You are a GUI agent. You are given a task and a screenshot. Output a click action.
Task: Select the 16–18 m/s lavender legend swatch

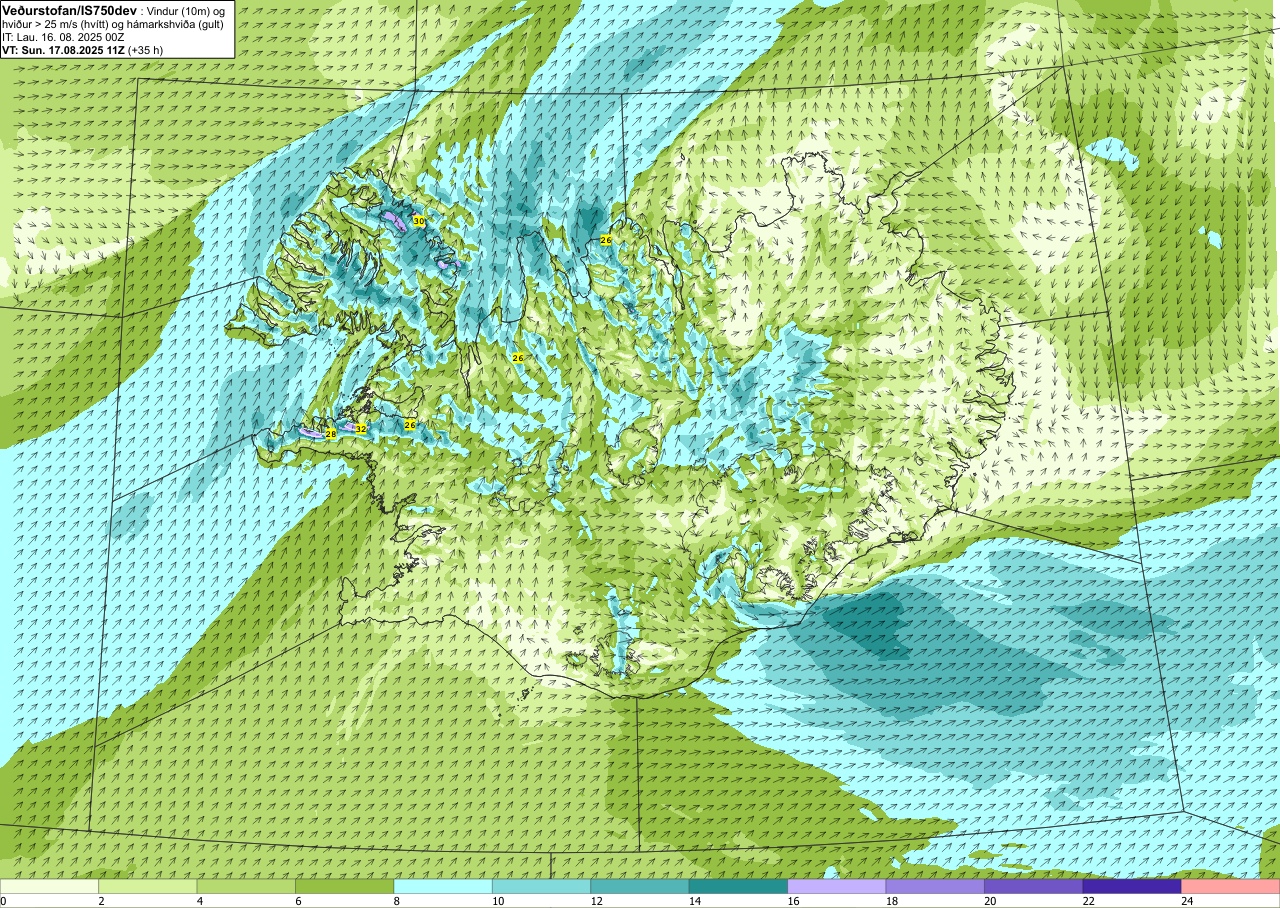point(837,887)
